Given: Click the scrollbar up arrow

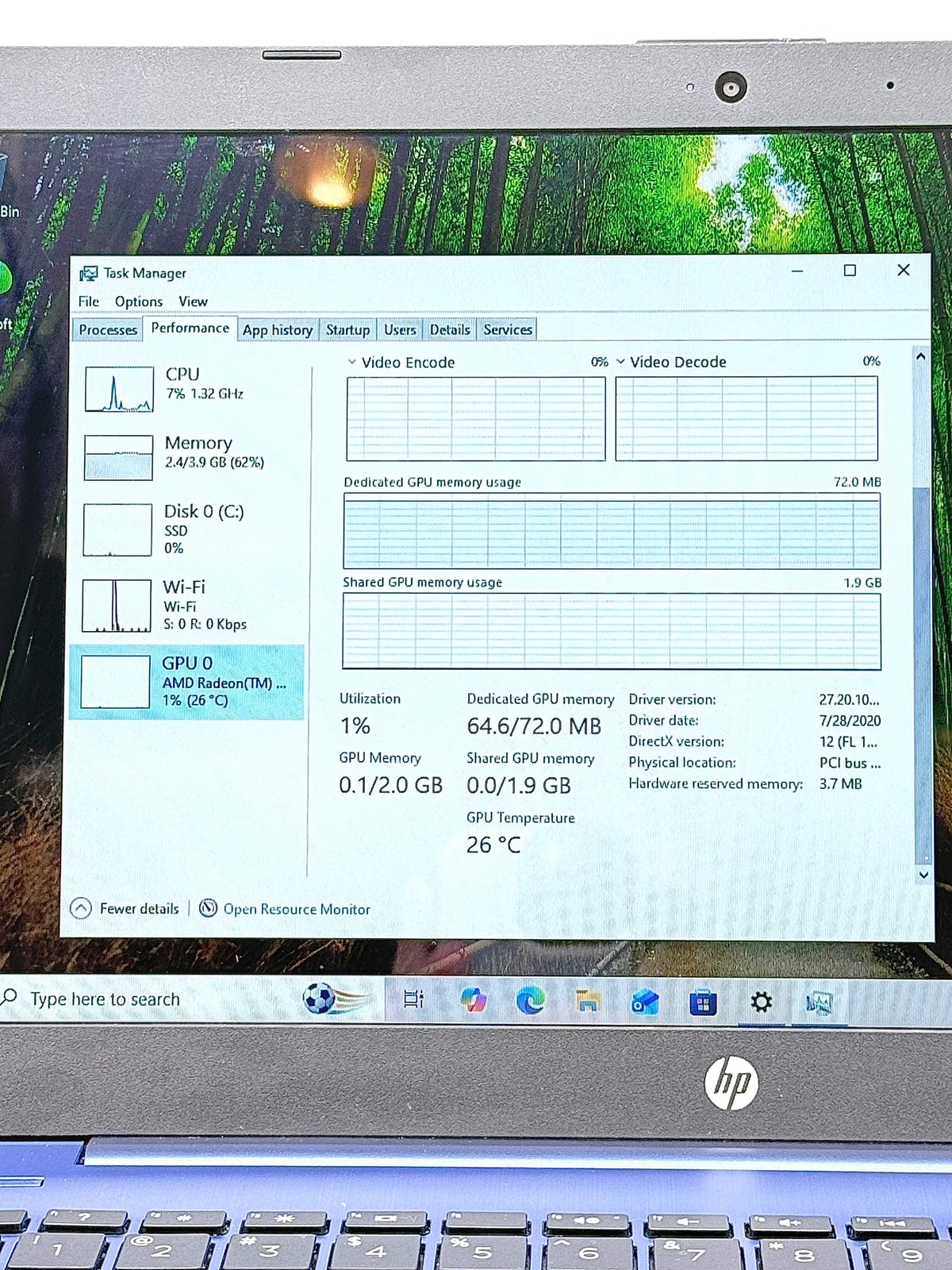Looking at the screenshot, I should pyautogui.click(x=921, y=356).
